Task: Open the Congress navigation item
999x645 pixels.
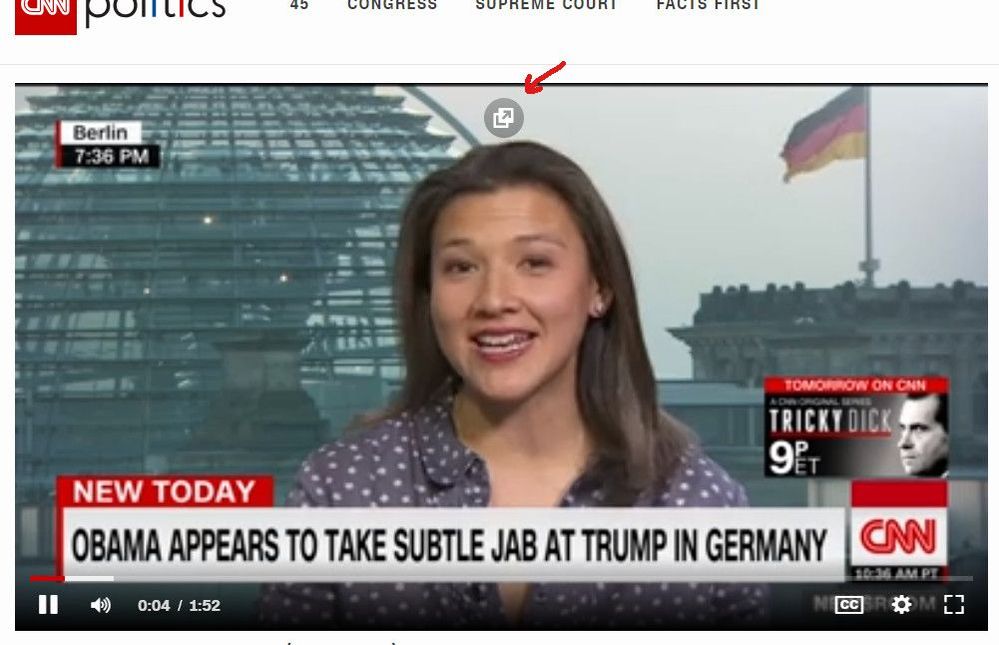Action: click(x=392, y=5)
